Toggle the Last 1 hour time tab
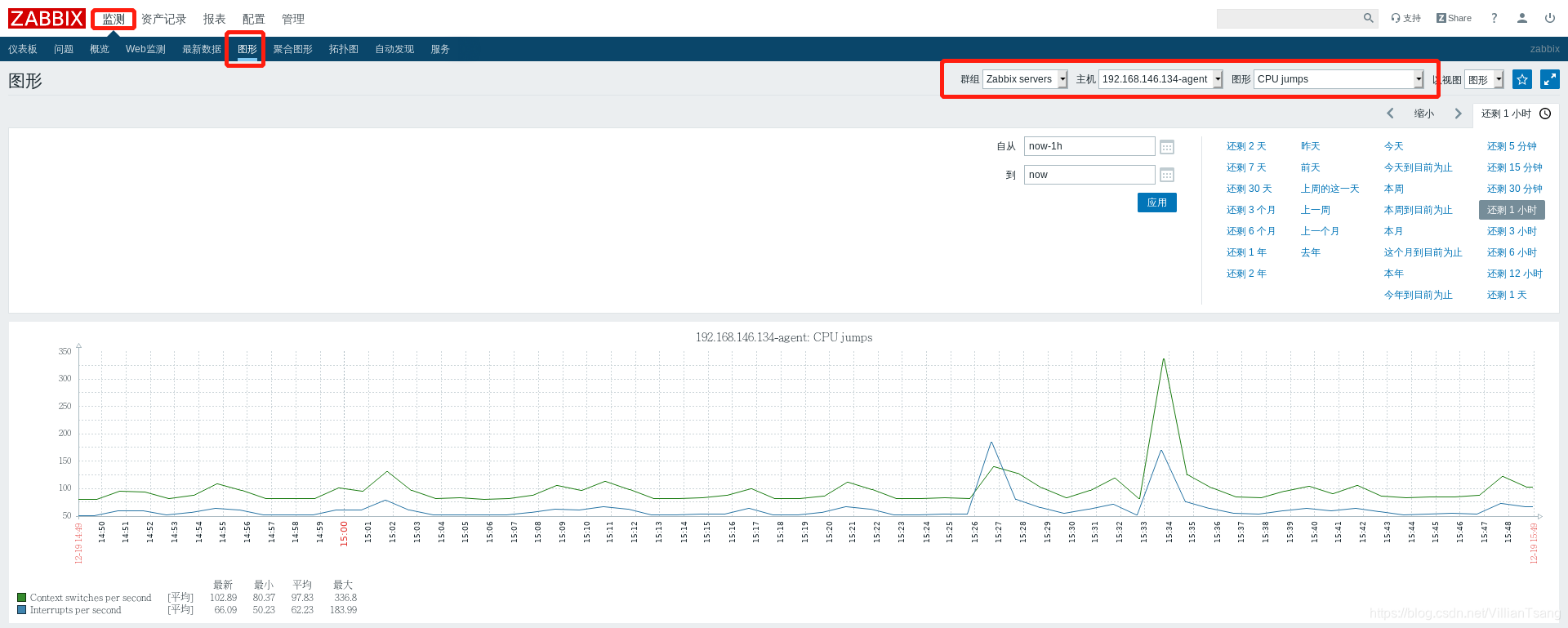This screenshot has height=628, width=1568. click(x=1516, y=114)
